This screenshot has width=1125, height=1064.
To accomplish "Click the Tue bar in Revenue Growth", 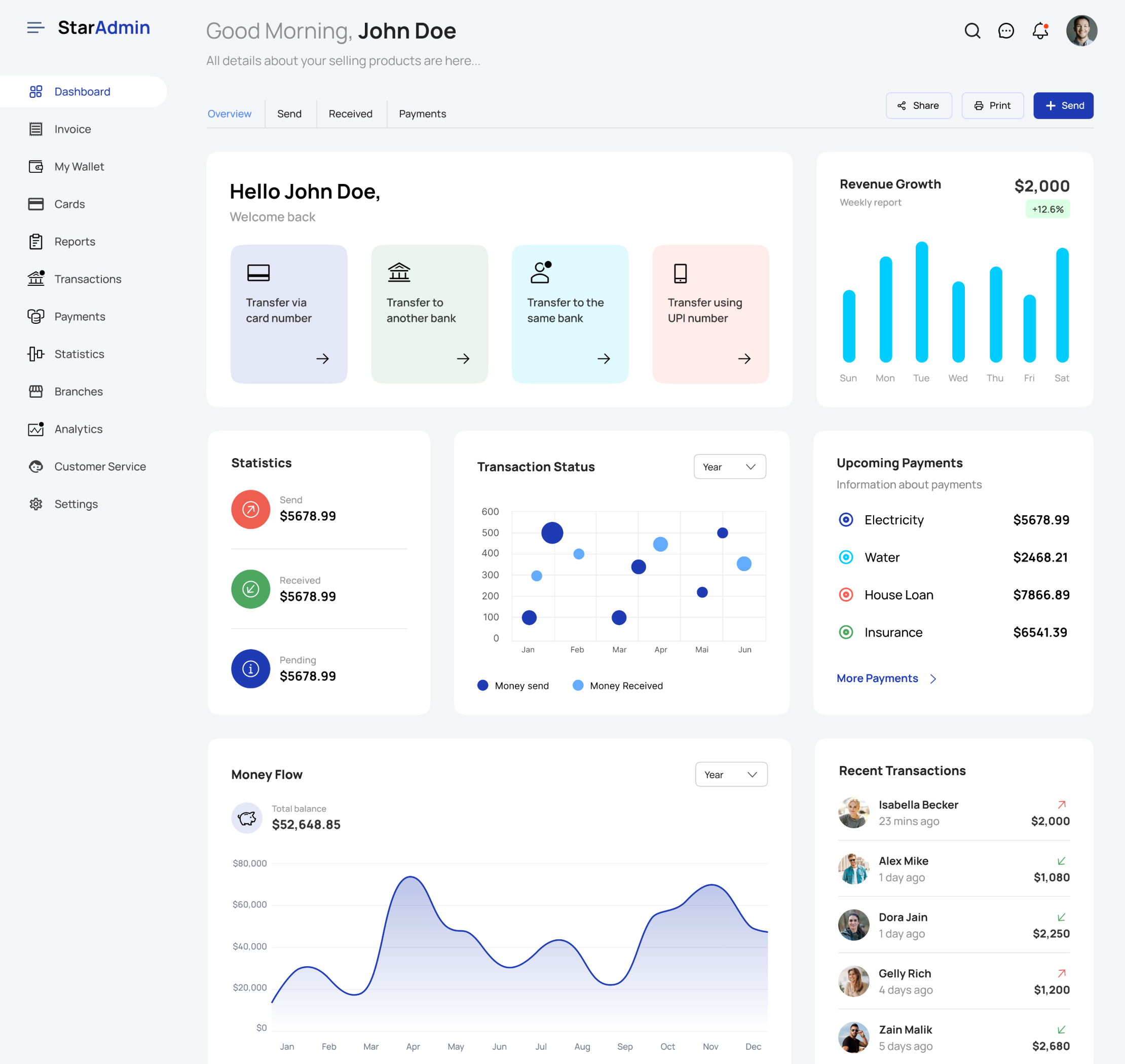I will [x=921, y=302].
